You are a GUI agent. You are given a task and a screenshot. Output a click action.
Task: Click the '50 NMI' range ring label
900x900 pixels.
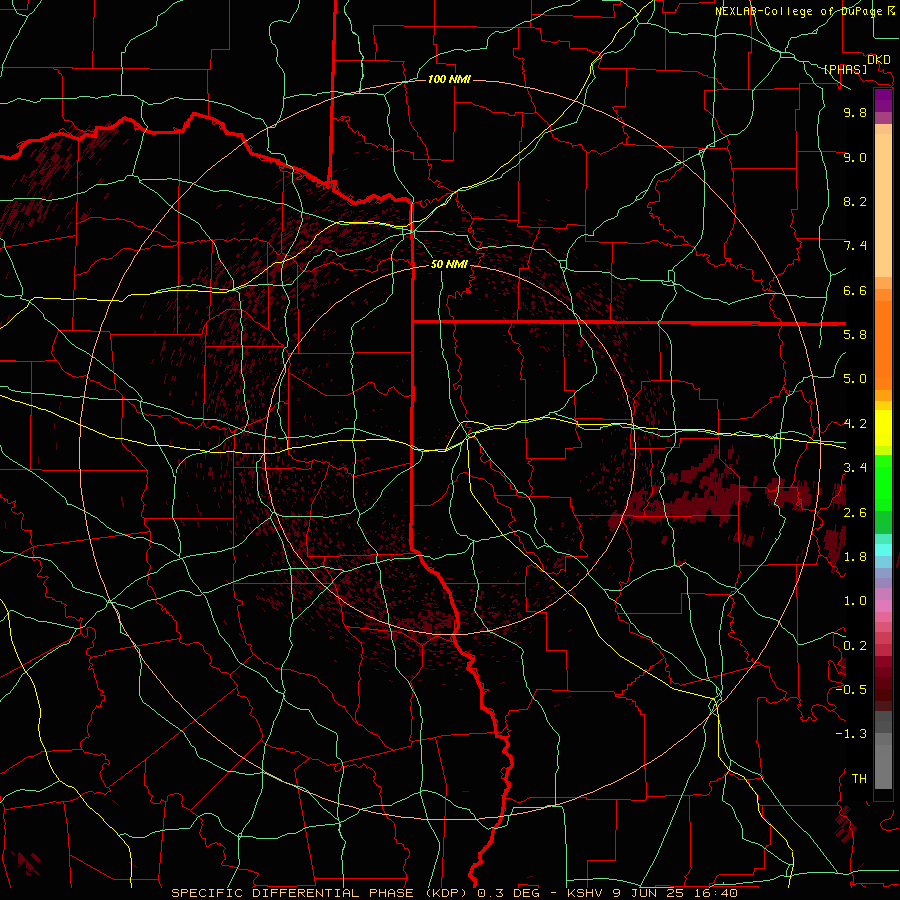pyautogui.click(x=449, y=264)
